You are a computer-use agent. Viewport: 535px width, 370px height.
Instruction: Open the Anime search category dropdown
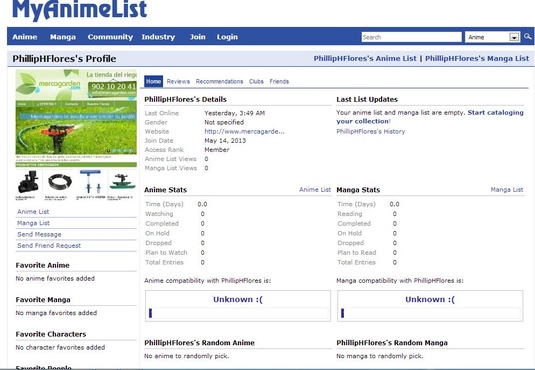click(492, 37)
